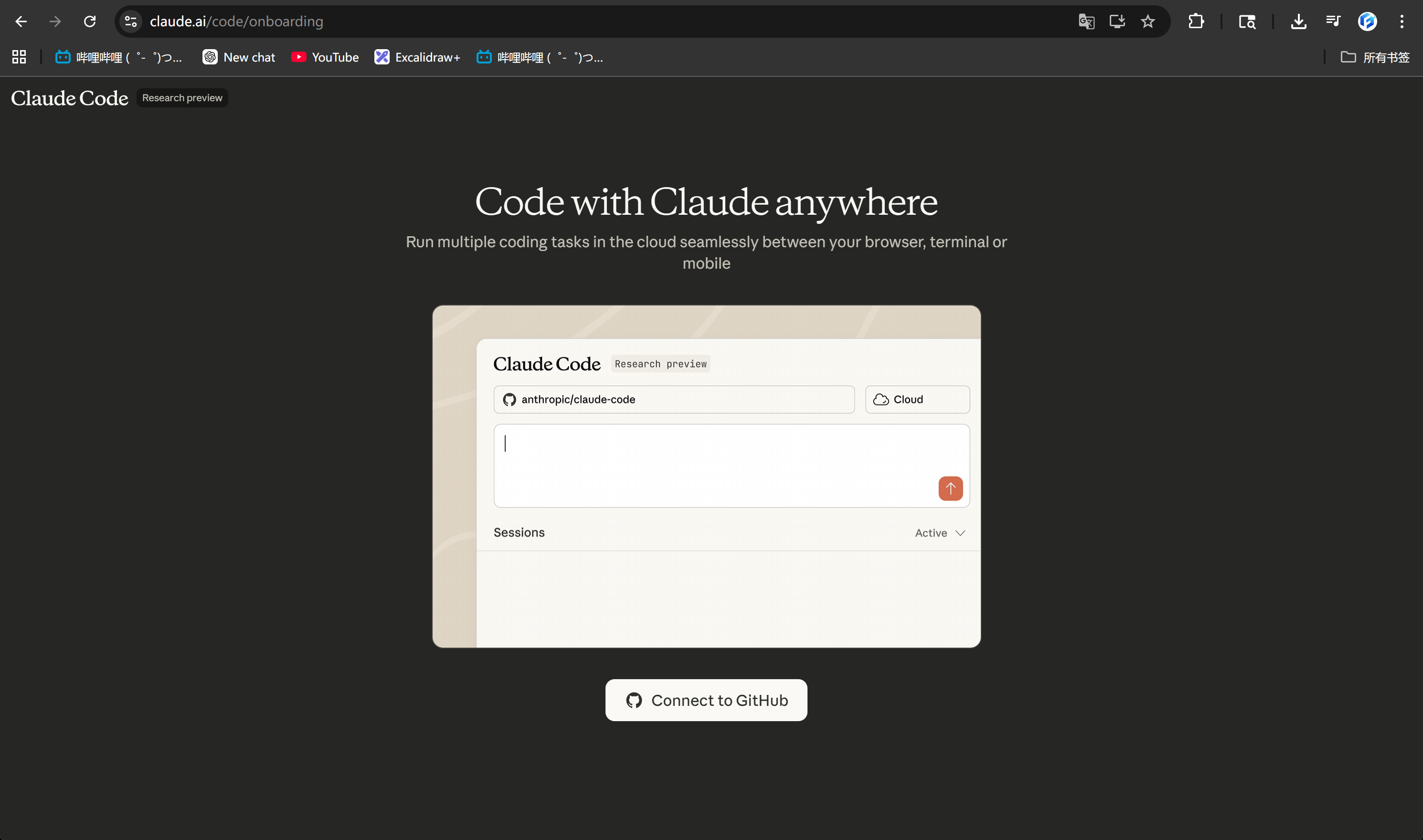The width and height of the screenshot is (1423, 840).
Task: Click the GitHub icon on Connect button
Action: (634, 700)
